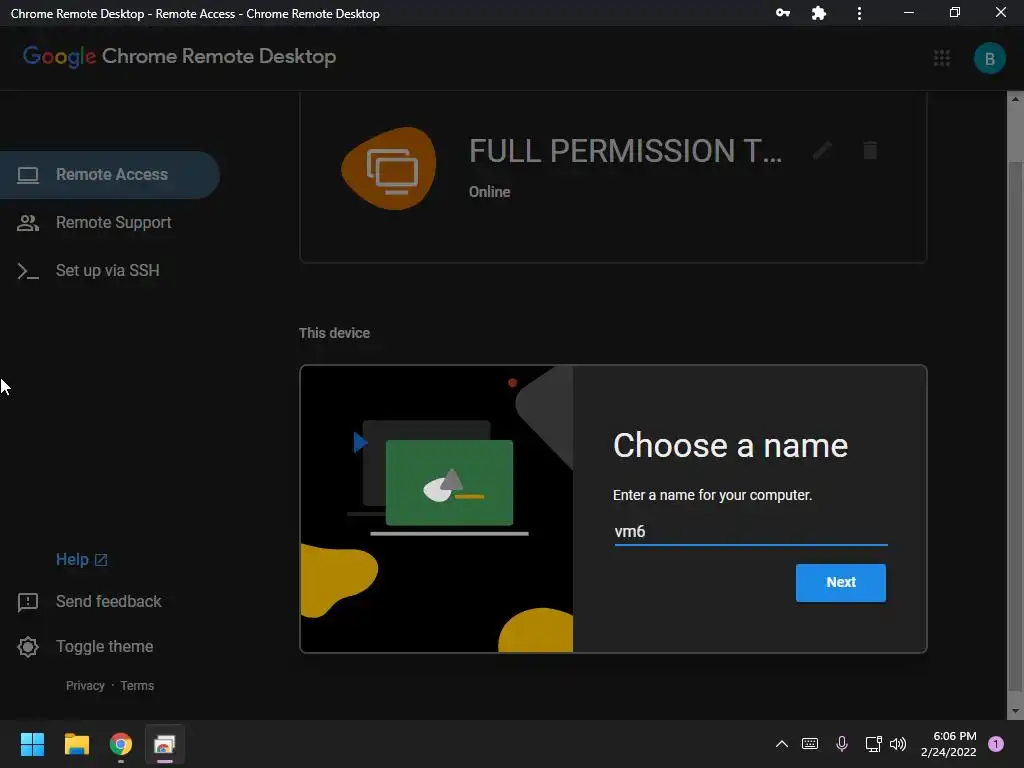This screenshot has width=1024, height=768.
Task: Click the Toggle theme brightness icon
Action: point(27,647)
